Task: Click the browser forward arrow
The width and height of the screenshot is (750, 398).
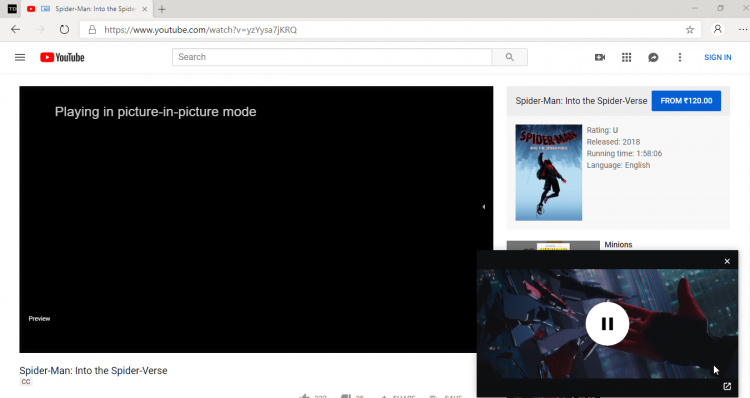Action: pos(40,30)
